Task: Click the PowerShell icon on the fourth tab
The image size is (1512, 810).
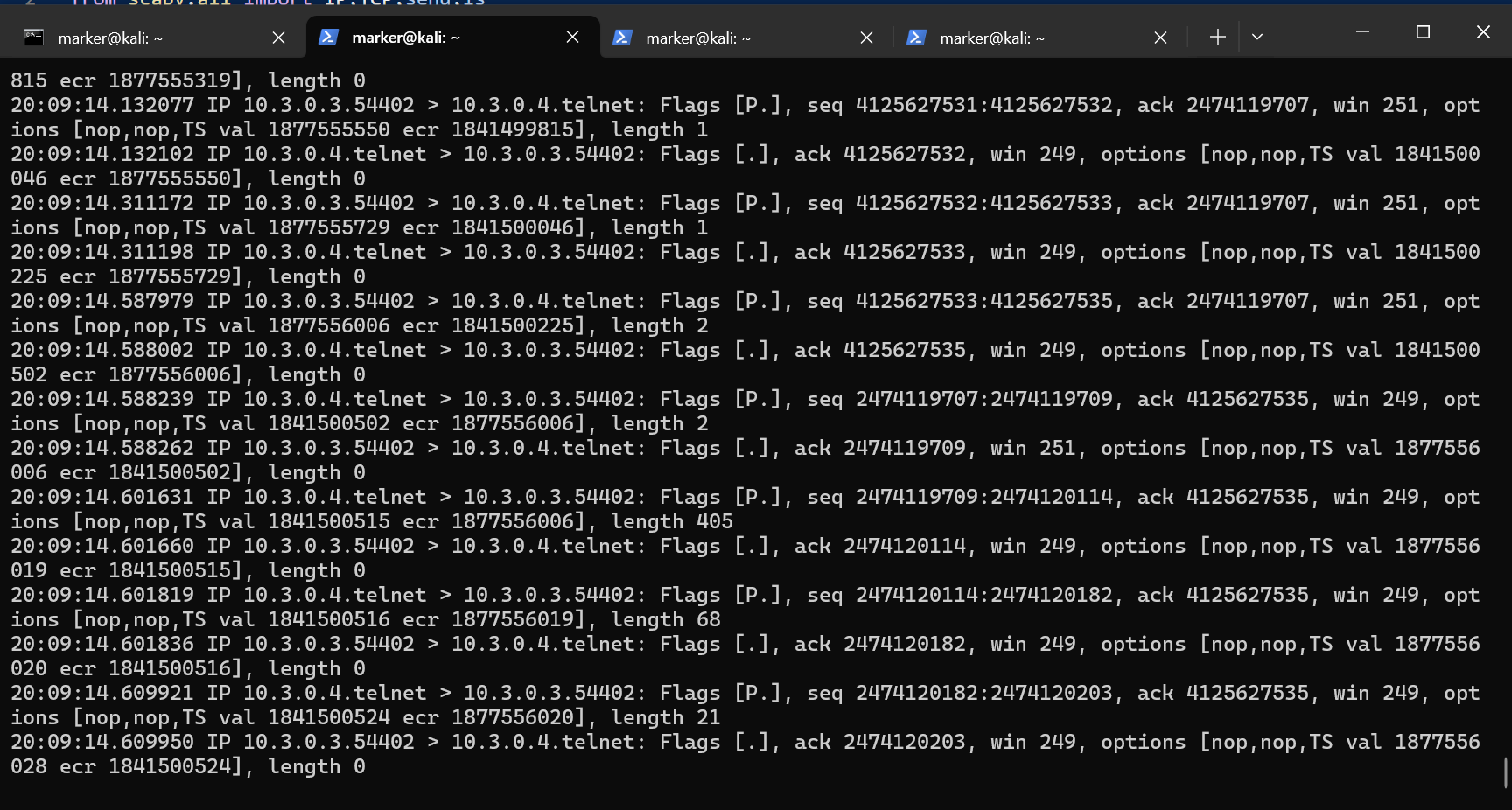Action: pyautogui.click(x=916, y=38)
